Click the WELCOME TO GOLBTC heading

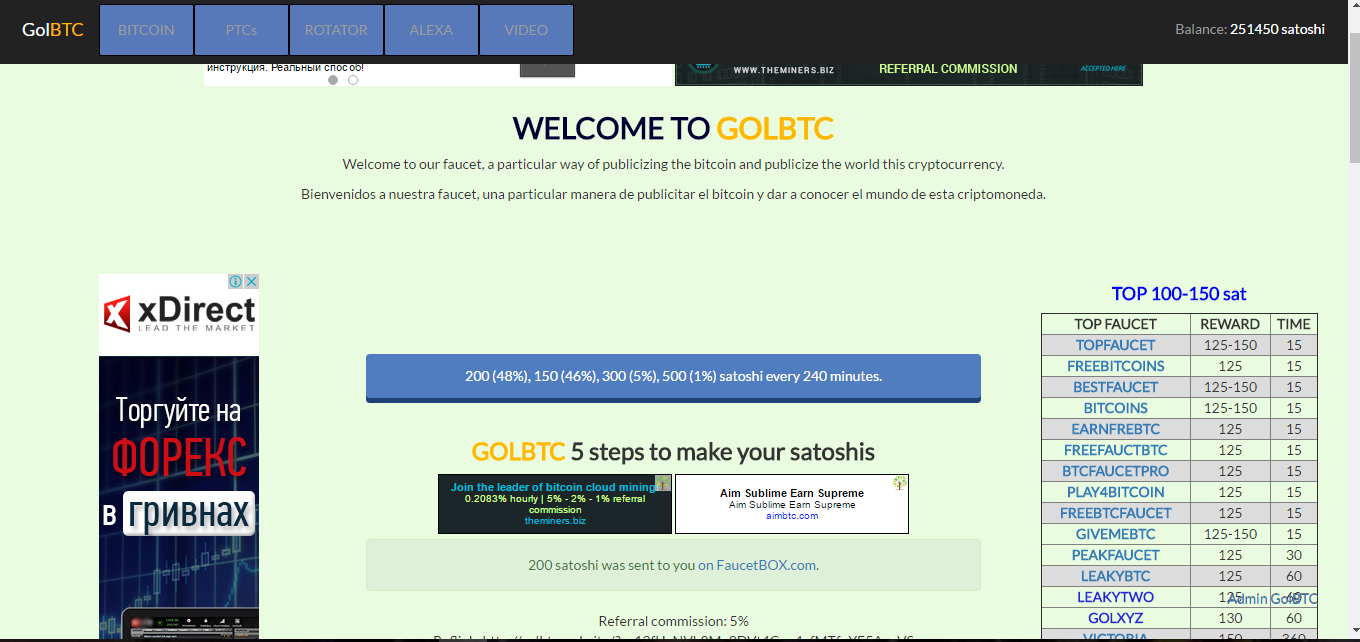pos(673,128)
